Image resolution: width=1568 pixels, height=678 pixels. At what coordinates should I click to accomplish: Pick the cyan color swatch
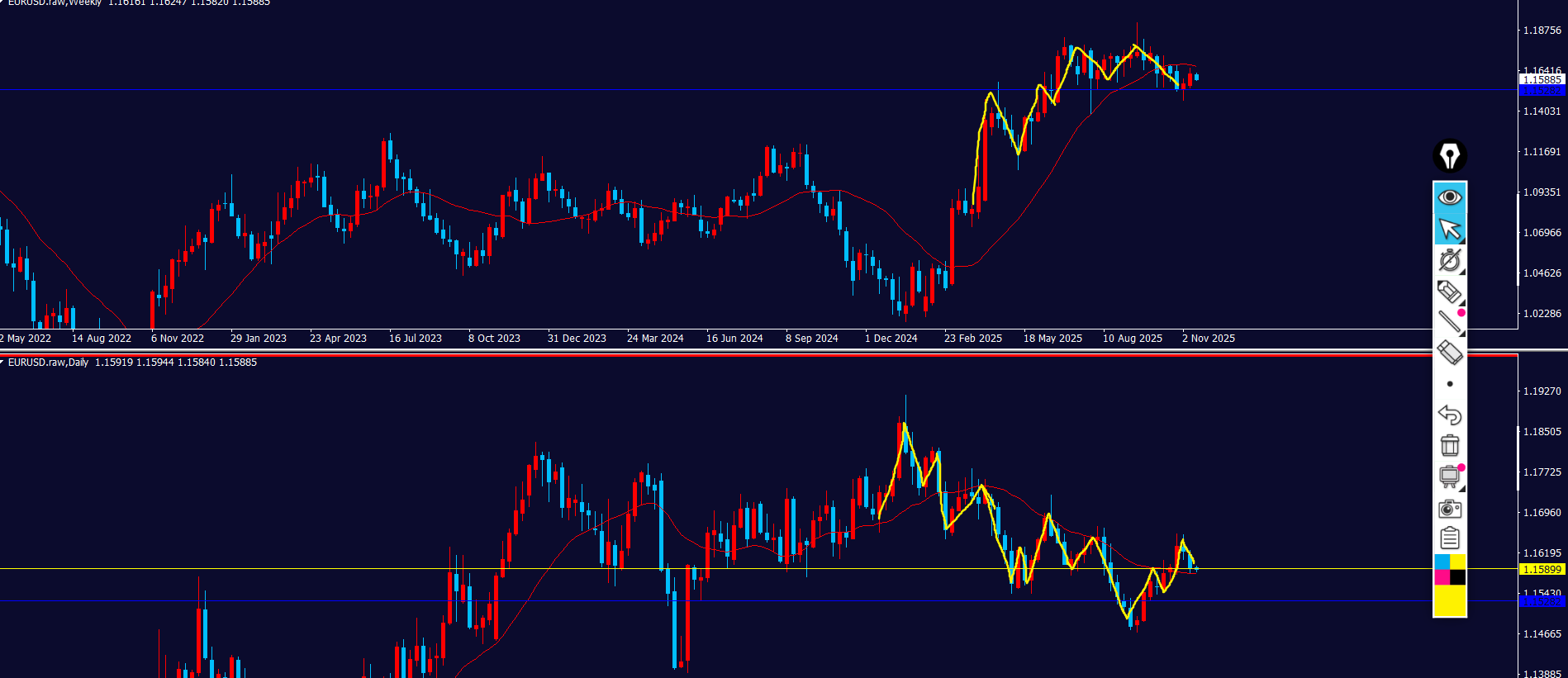(x=1442, y=562)
